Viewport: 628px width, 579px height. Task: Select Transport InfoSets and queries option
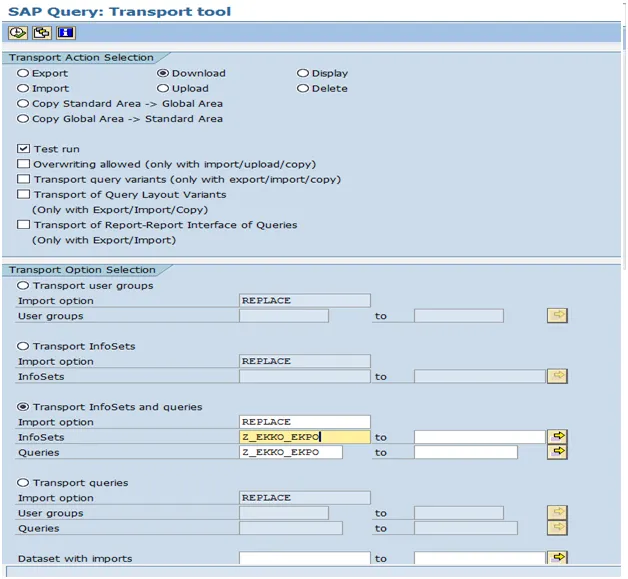23,407
